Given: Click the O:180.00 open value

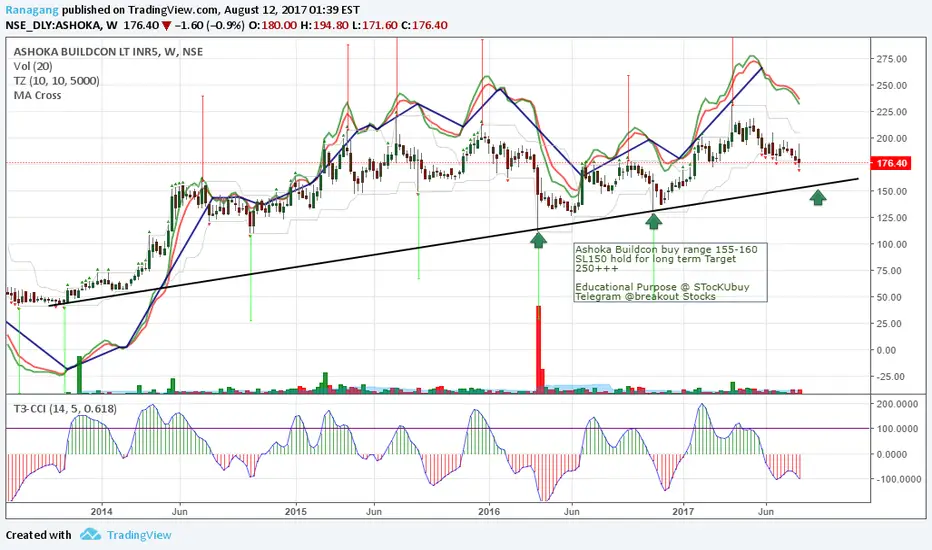Looking at the screenshot, I should click(272, 26).
